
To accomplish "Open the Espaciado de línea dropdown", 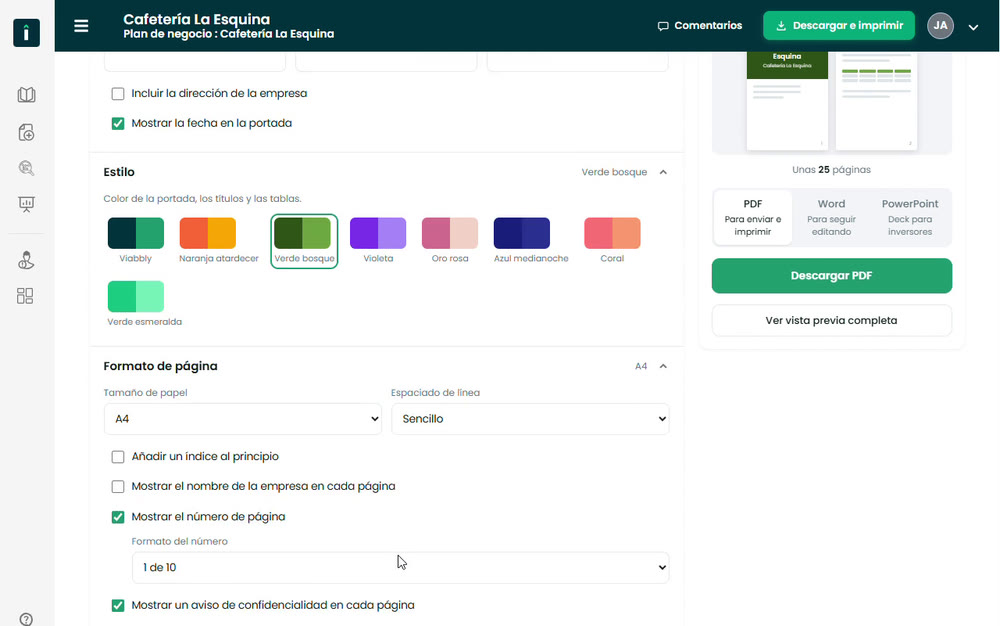I will (x=530, y=419).
